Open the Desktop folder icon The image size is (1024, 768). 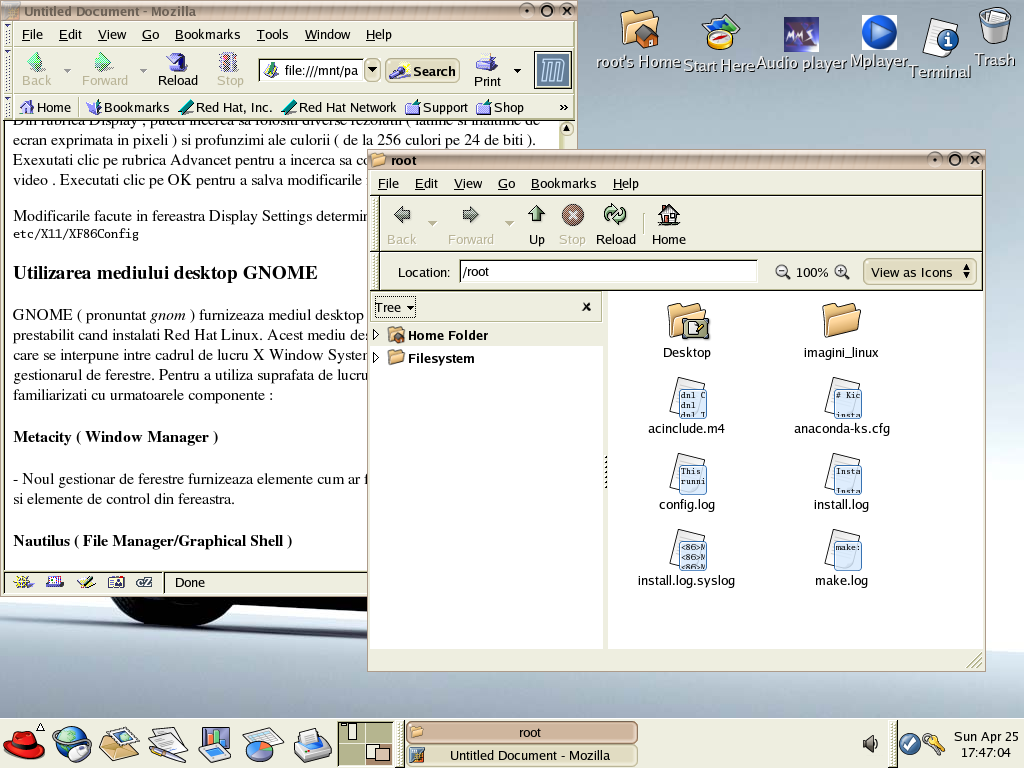coord(687,321)
